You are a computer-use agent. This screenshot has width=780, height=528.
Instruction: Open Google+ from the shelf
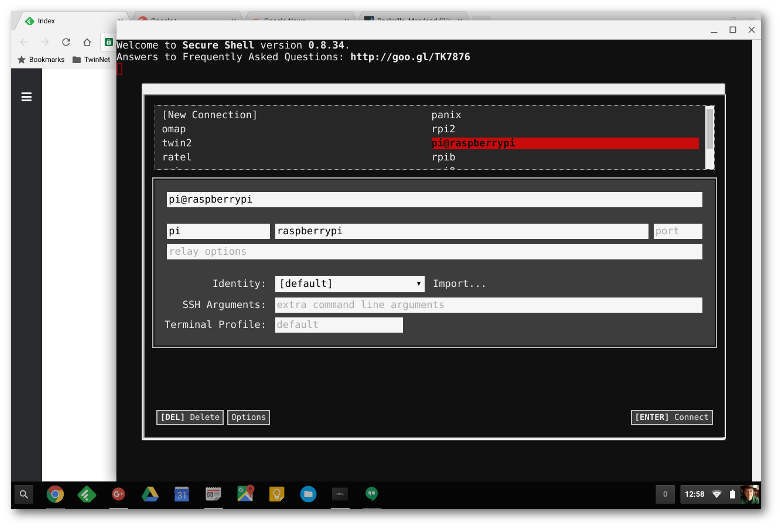118,494
